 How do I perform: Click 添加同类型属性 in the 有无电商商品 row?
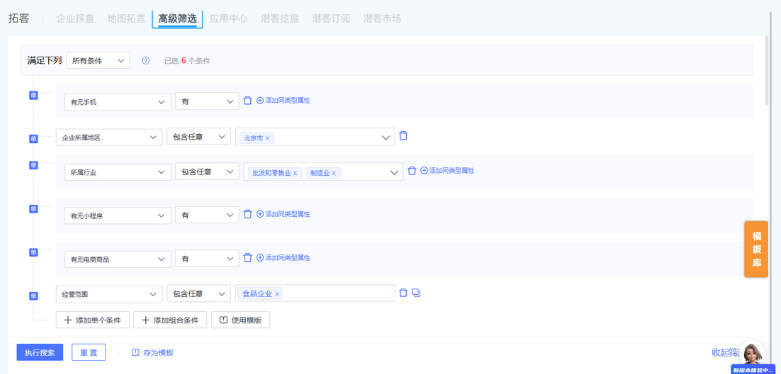[x=283, y=258]
